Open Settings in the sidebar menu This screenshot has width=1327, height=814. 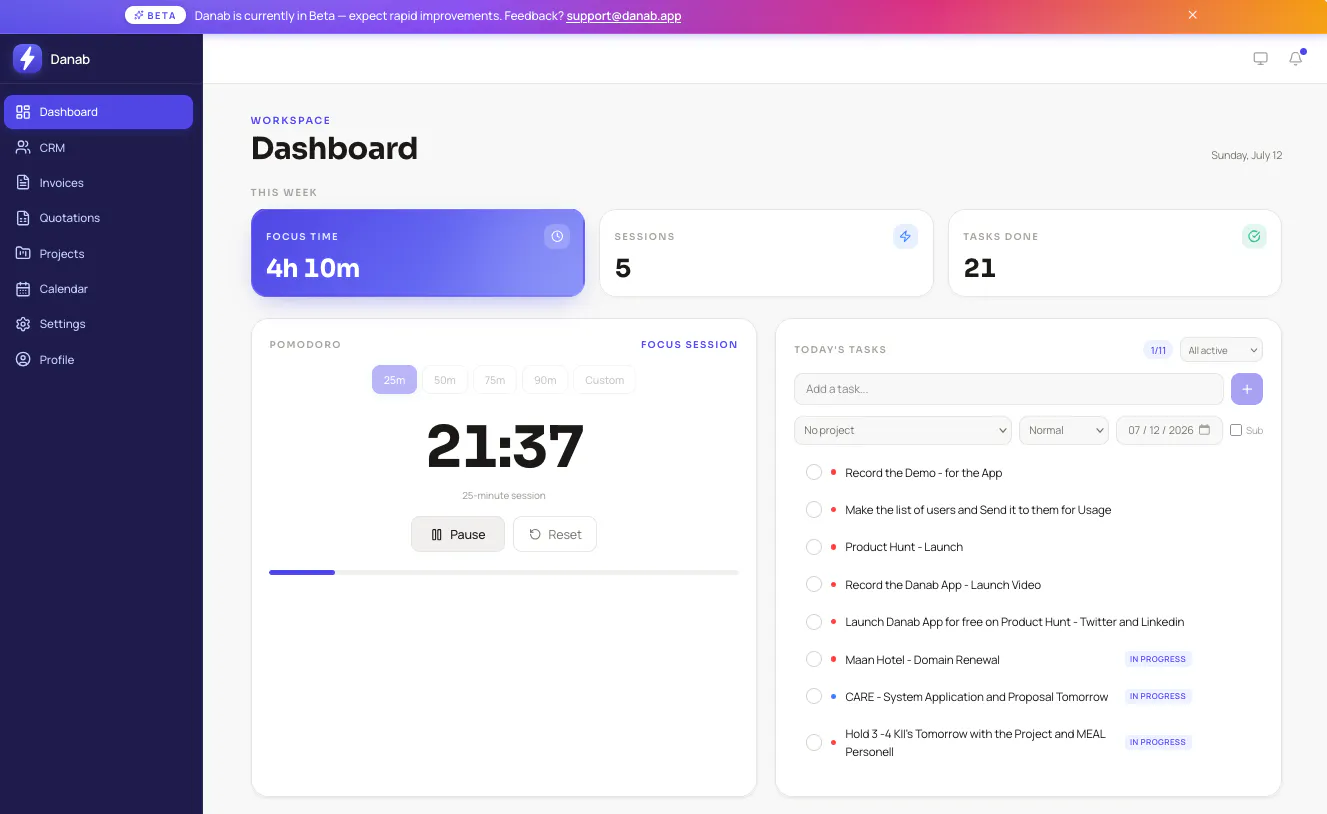98,324
